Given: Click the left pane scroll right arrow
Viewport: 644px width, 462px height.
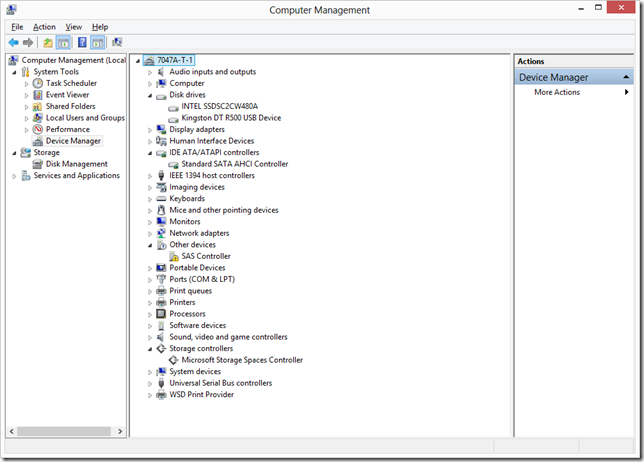Looking at the screenshot, I should click(120, 431).
